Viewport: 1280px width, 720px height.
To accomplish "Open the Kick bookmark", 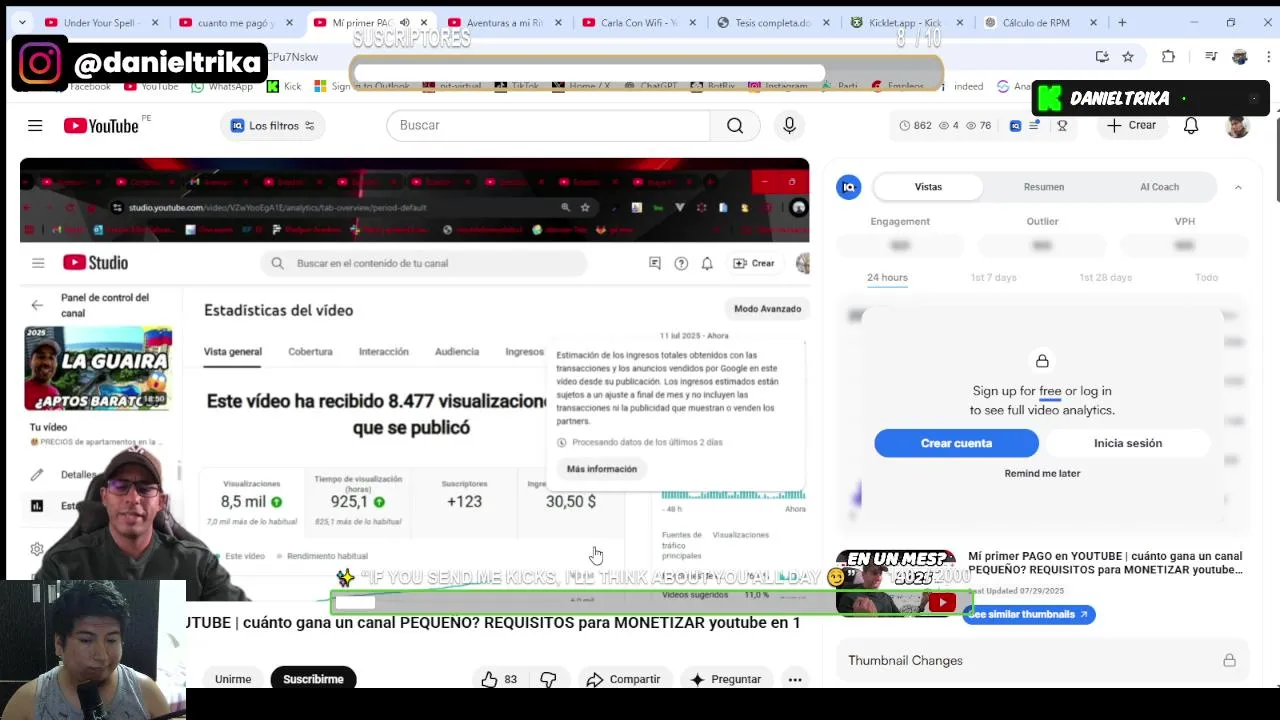I will click(284, 87).
